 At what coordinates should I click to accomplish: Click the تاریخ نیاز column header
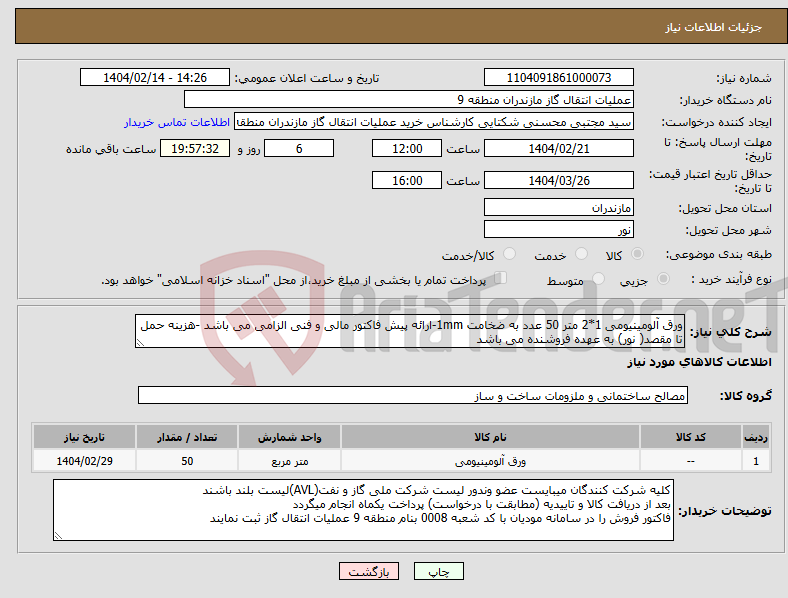pos(84,437)
